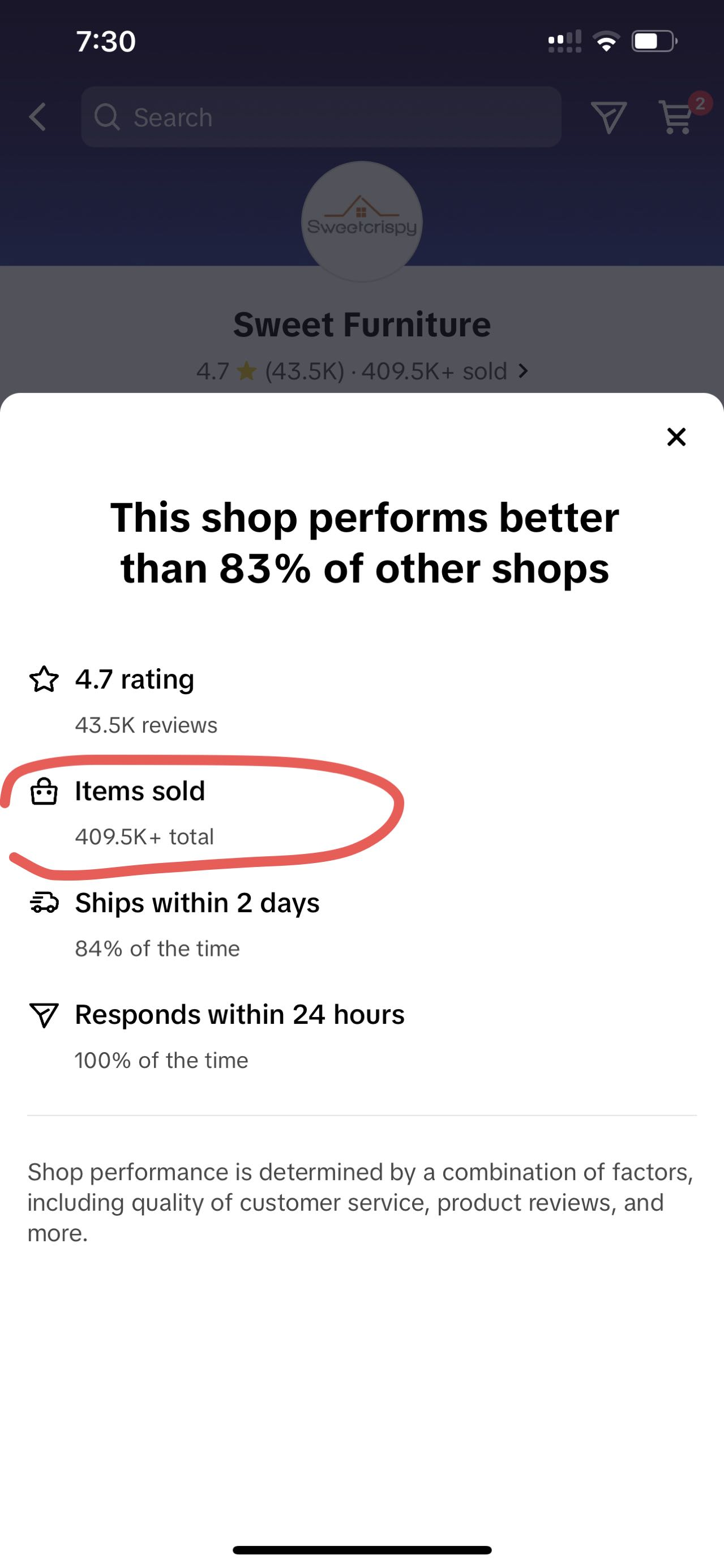Viewport: 724px width, 1568px height.
Task: Tap the message paper-plane icon in header
Action: 609,117
